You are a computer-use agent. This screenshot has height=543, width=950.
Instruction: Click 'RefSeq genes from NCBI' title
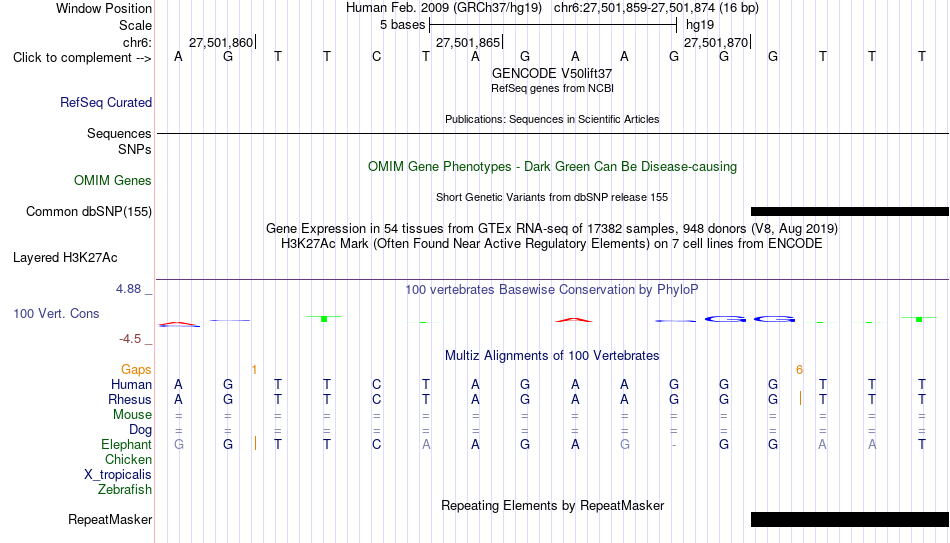[552, 88]
